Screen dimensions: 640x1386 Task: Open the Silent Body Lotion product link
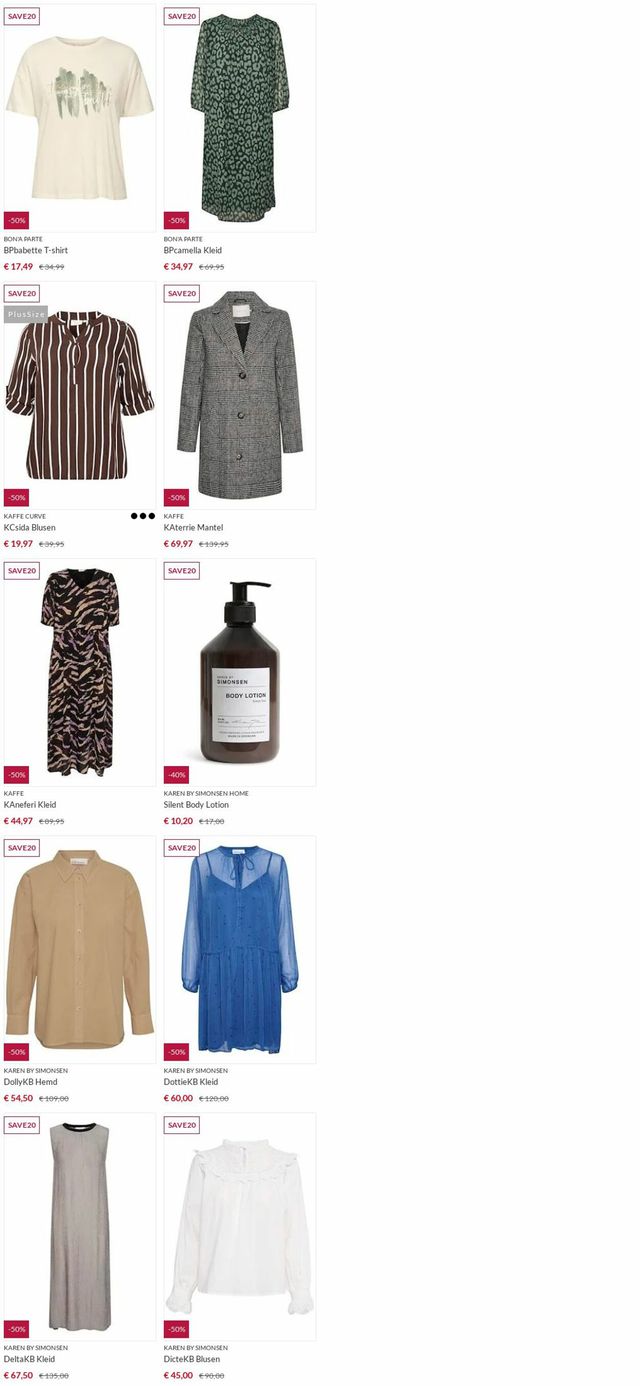coord(196,805)
